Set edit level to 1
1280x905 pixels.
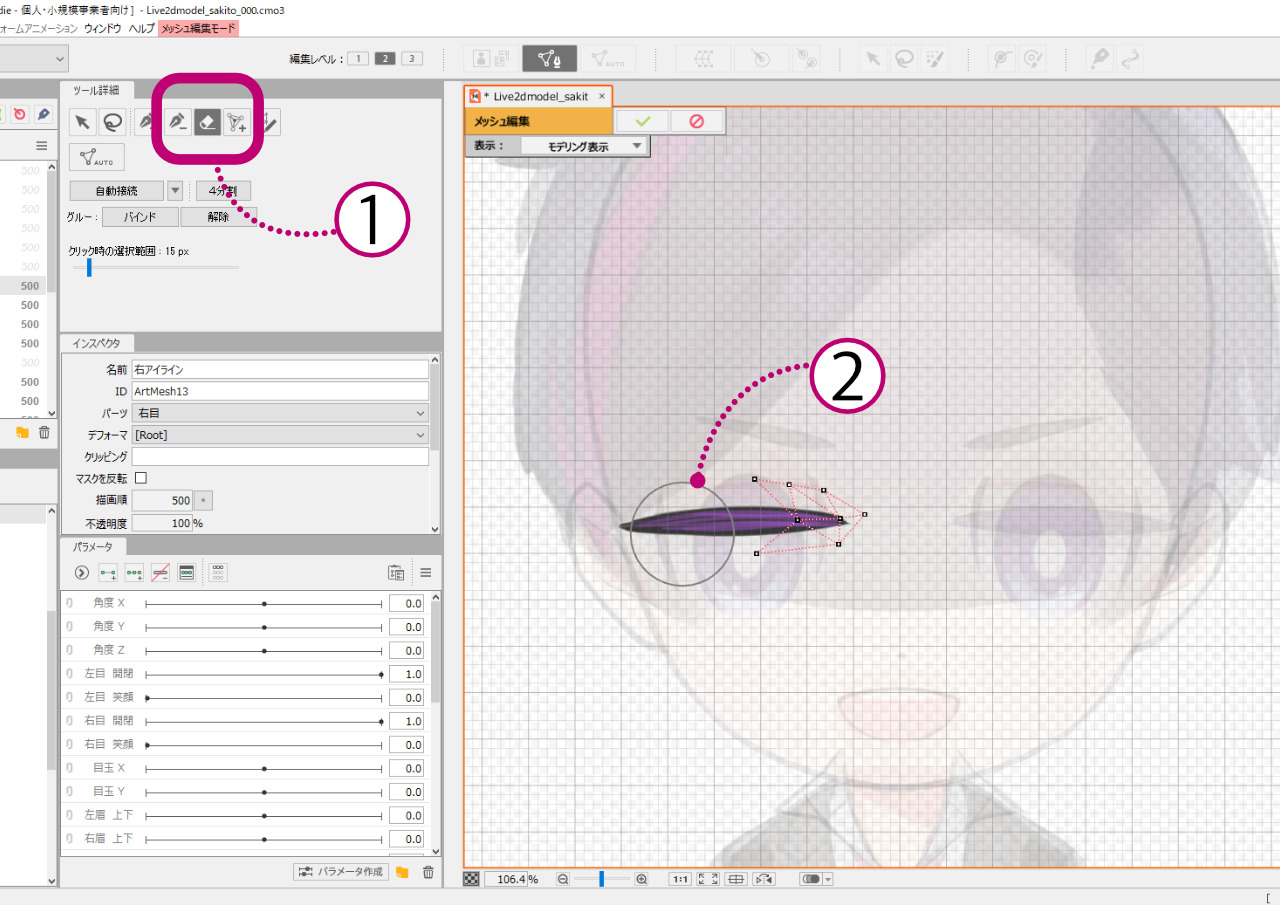point(359,58)
